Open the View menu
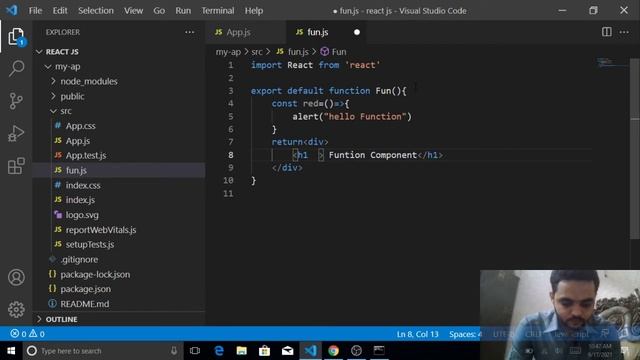This screenshot has height=360, width=640. pyautogui.click(x=133, y=11)
